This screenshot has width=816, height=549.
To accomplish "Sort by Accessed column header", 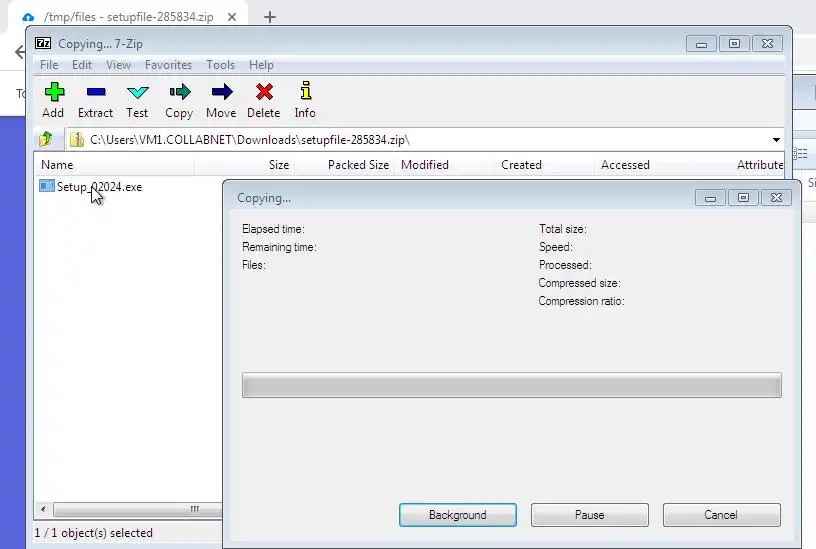I will [x=644, y=165].
